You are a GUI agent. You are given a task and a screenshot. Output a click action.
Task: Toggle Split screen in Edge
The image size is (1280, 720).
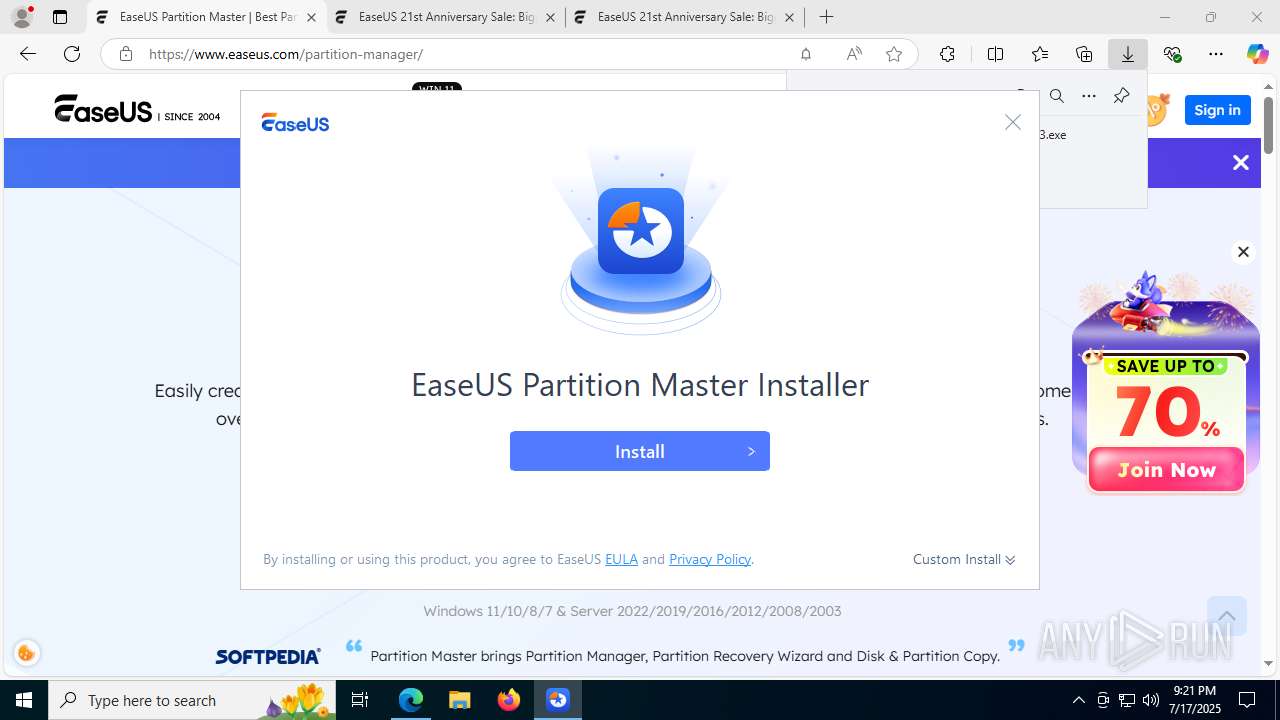995,54
